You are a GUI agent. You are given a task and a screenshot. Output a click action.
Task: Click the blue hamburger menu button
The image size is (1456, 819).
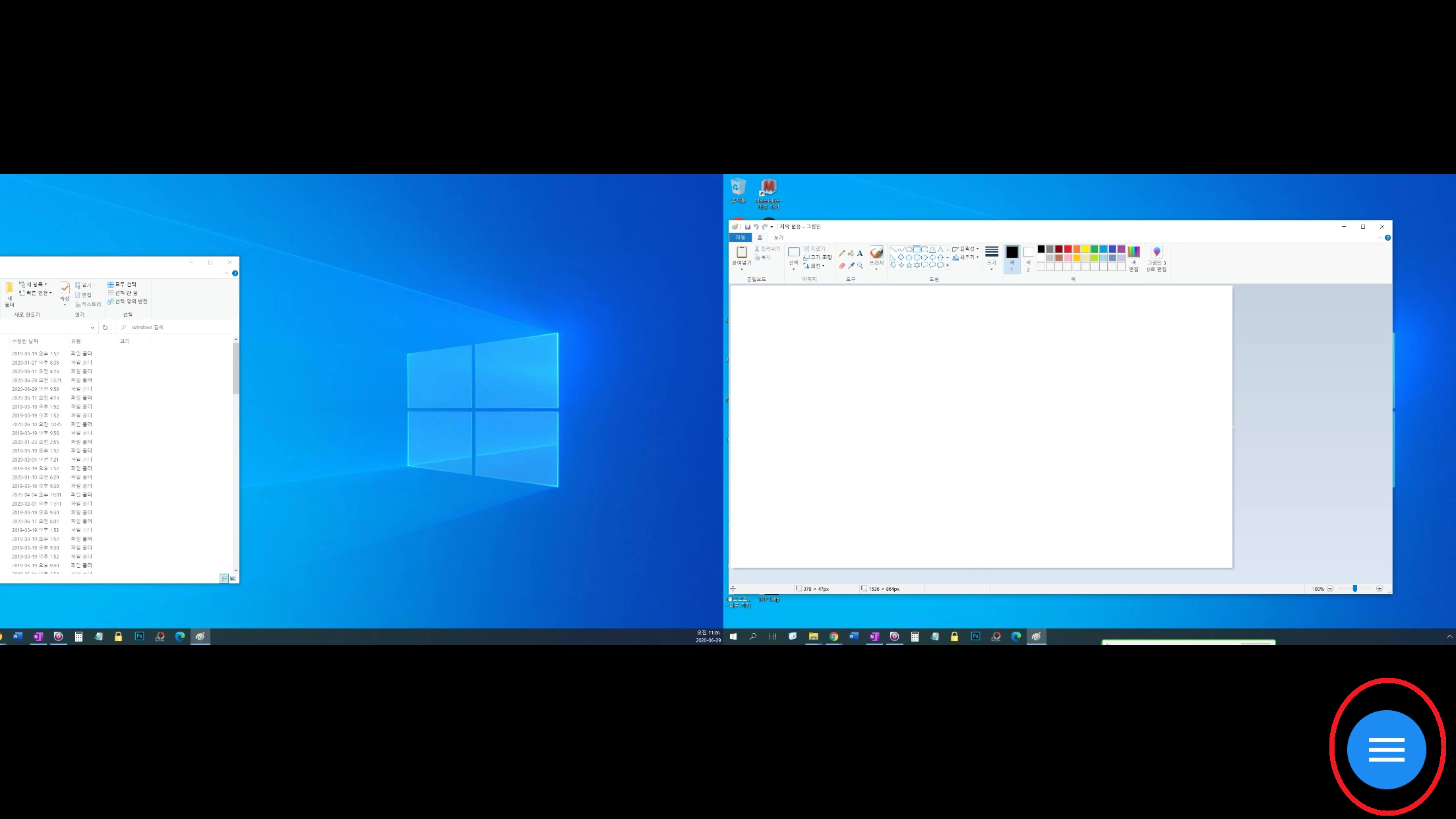point(1386,750)
